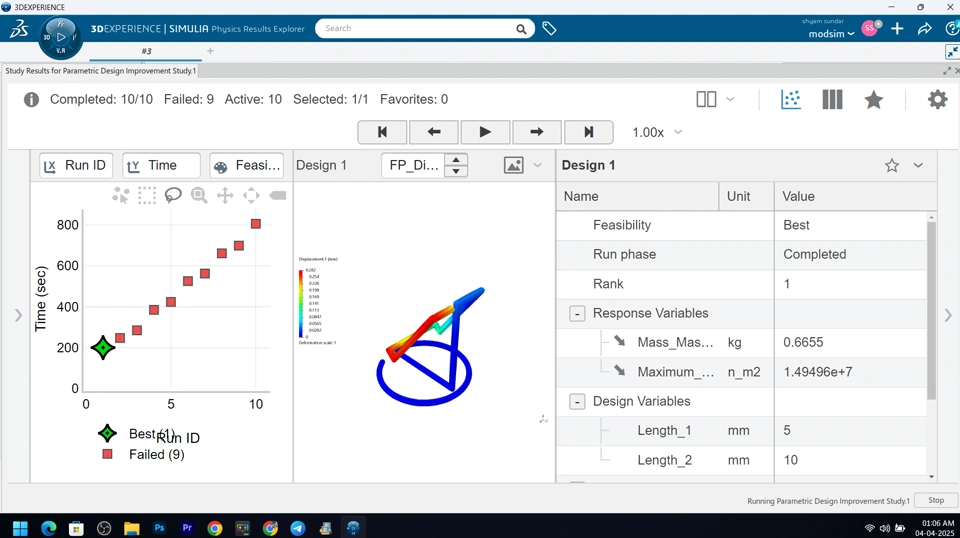Mark Design 1 as favorite
The image size is (960, 538).
click(x=892, y=165)
